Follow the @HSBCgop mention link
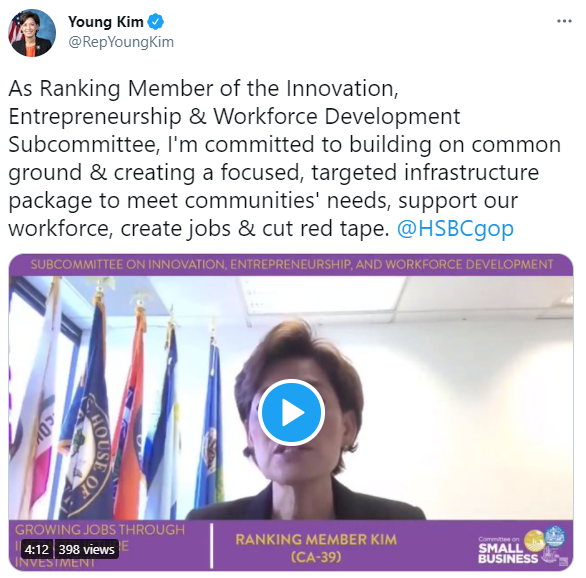Image resolution: width=586 pixels, height=578 pixels. [455, 228]
